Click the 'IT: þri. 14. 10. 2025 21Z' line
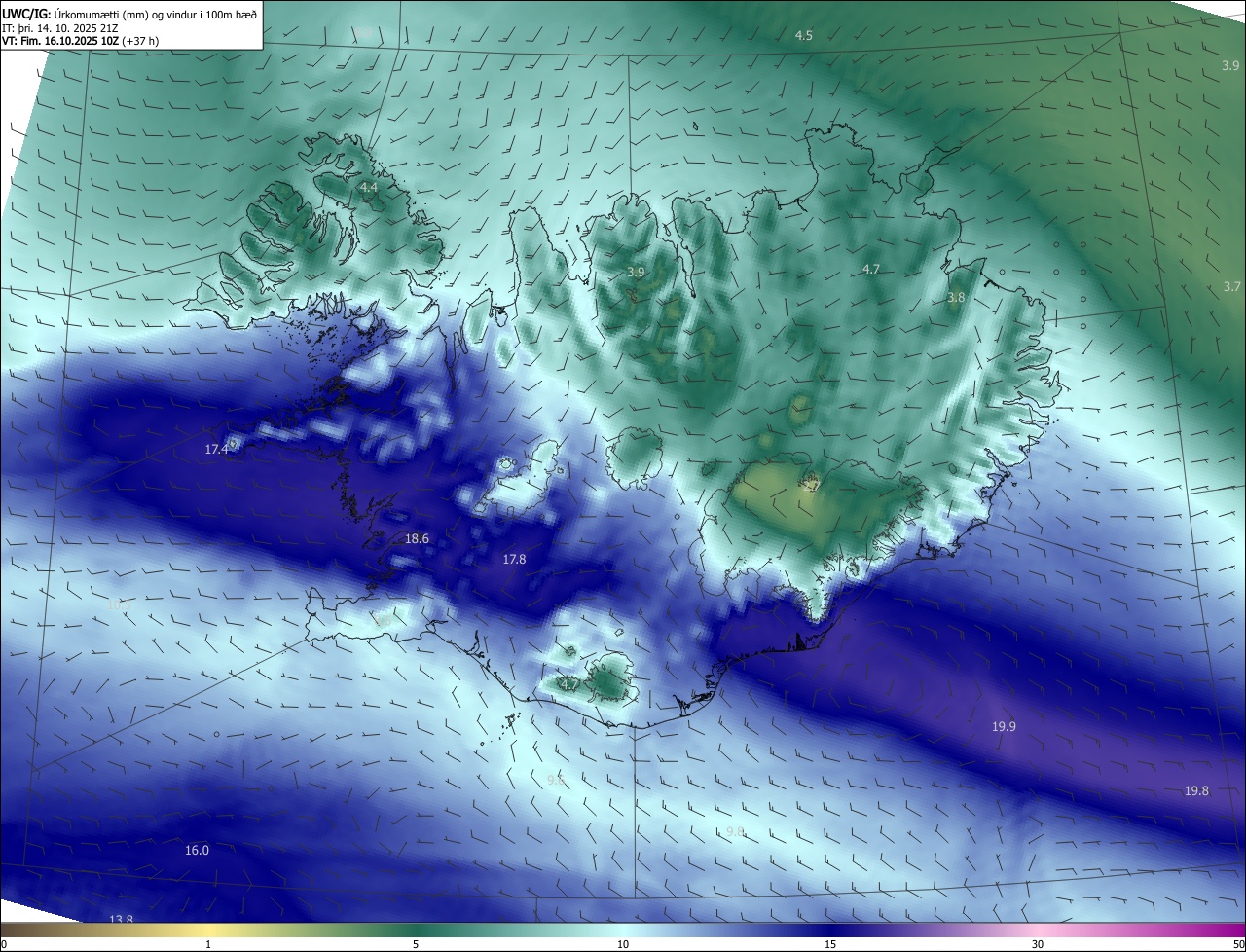This screenshot has height=952, width=1246. pyautogui.click(x=60, y=28)
